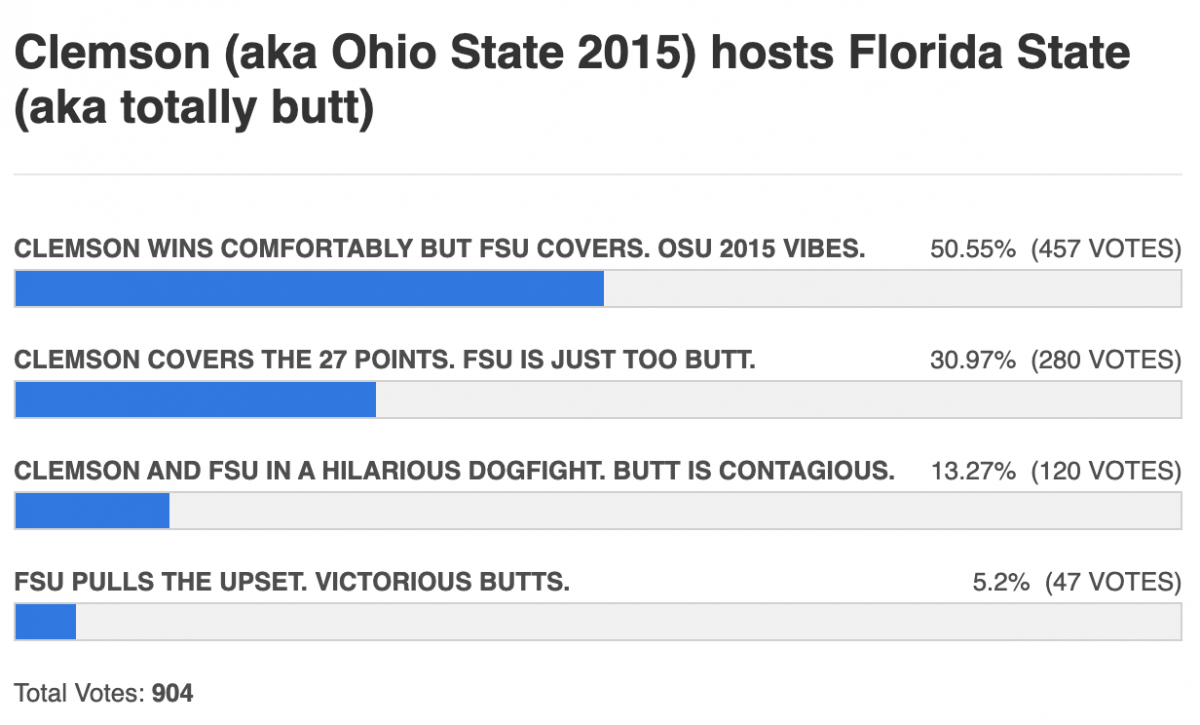Click the gray empty portion of the second bar

[779, 399]
